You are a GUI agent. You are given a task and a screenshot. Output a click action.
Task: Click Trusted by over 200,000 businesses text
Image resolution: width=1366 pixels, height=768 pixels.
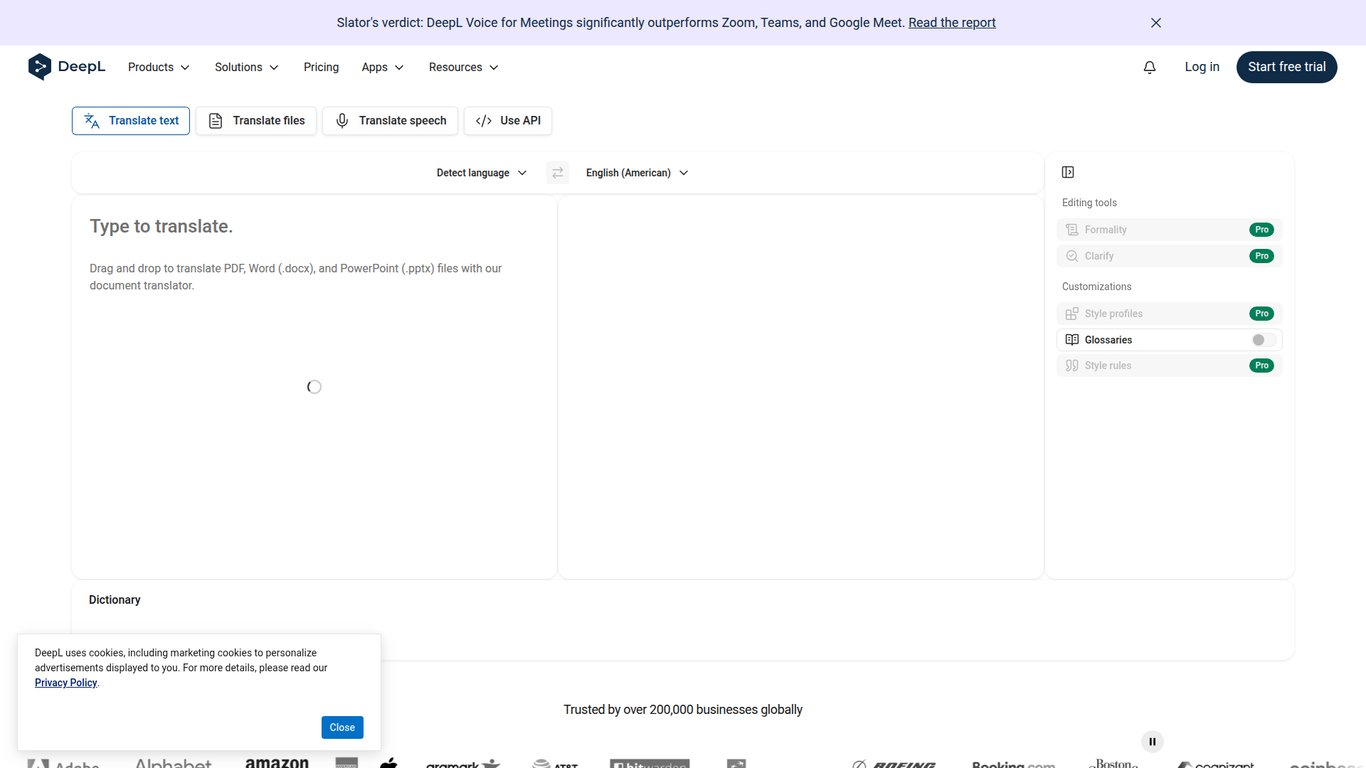tap(683, 710)
